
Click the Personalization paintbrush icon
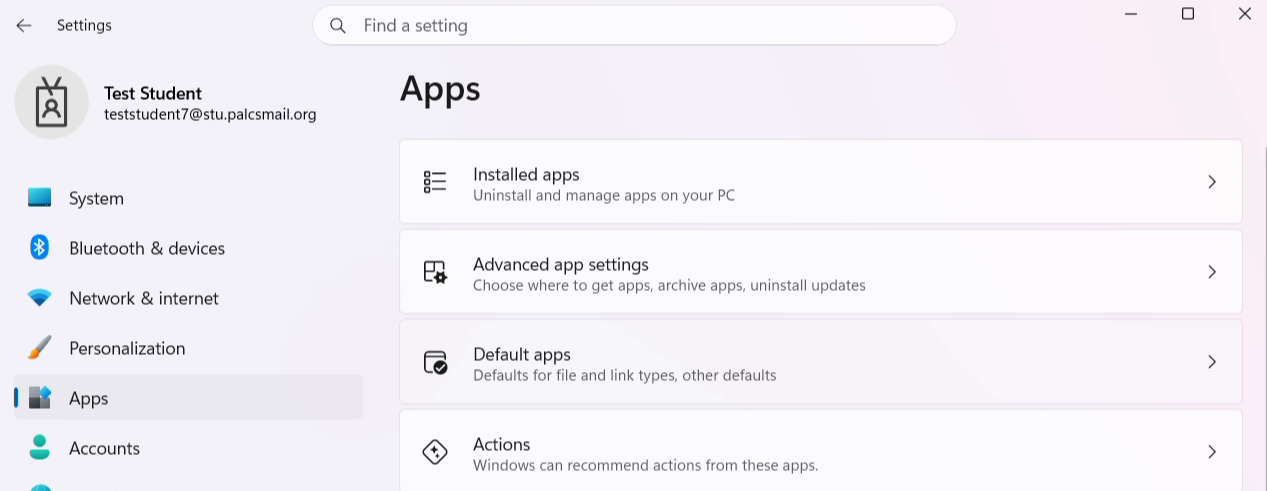(x=39, y=348)
